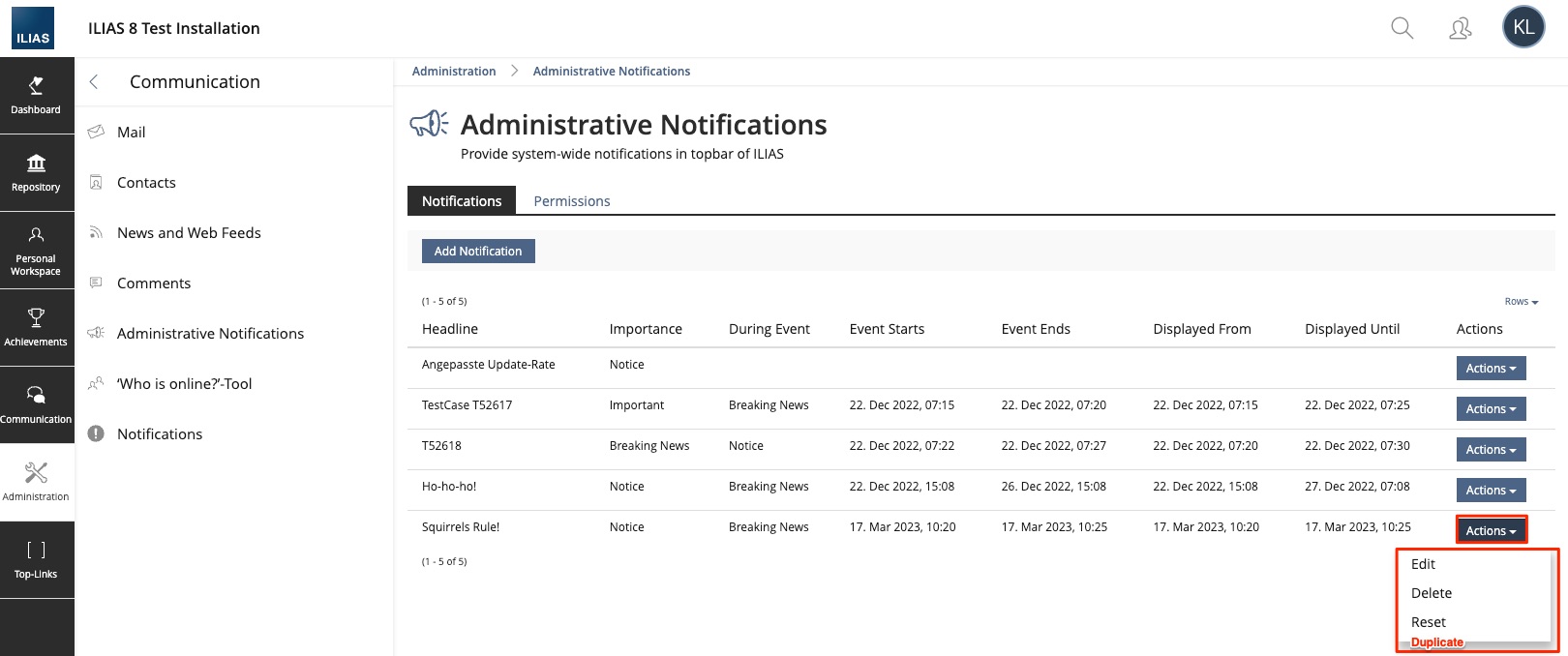Screen dimensions: 1568x656
Task: Open the Dashboard from the main sidebar
Action: click(x=36, y=95)
